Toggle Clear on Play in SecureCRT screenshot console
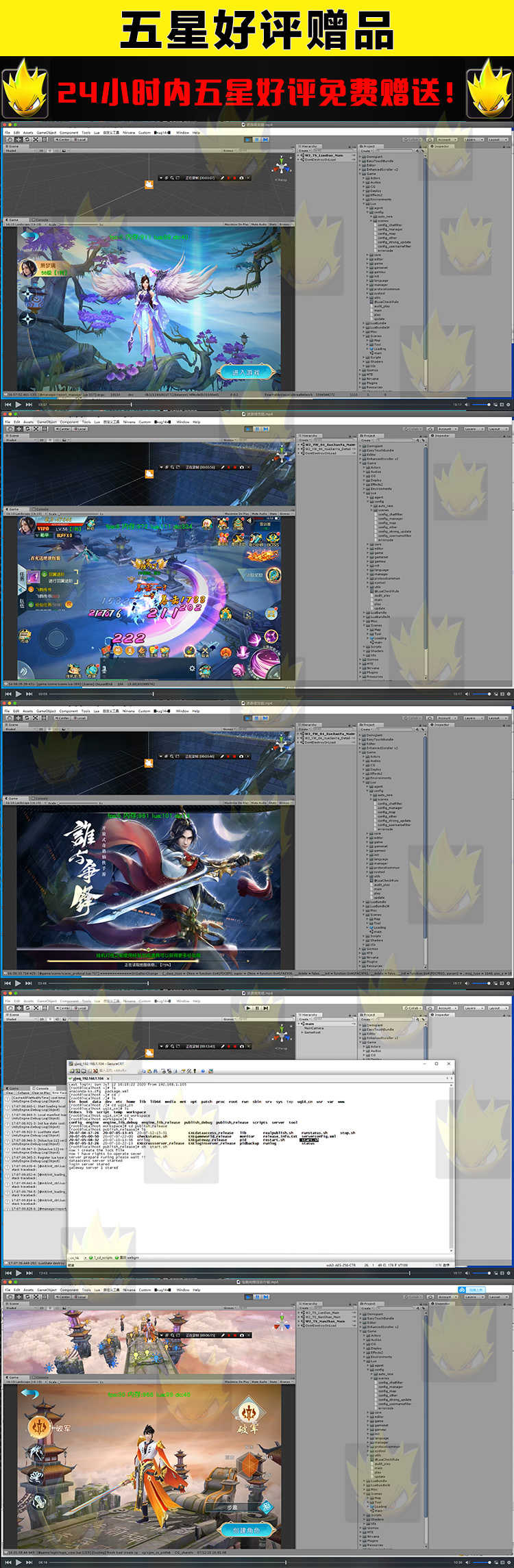The image size is (514, 1568). (x=41, y=1092)
